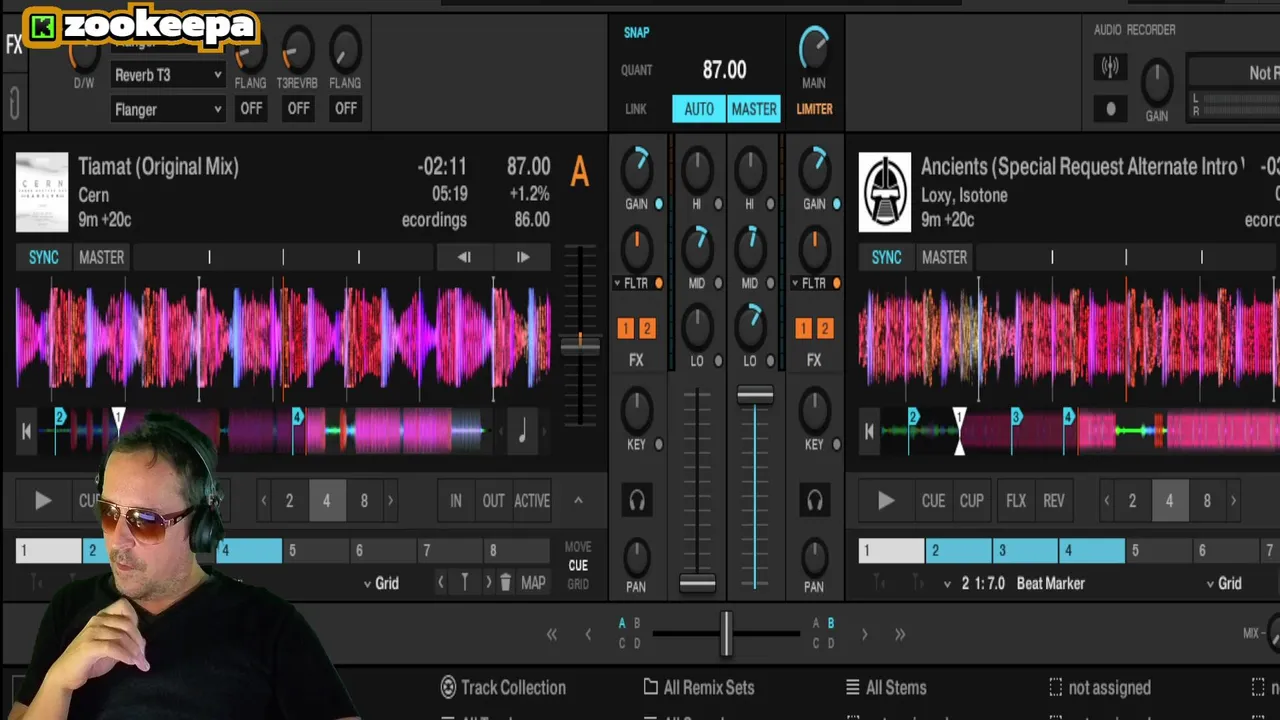Turn on the T3REVRB effect OFF button
This screenshot has height=720, width=1280.
click(298, 109)
